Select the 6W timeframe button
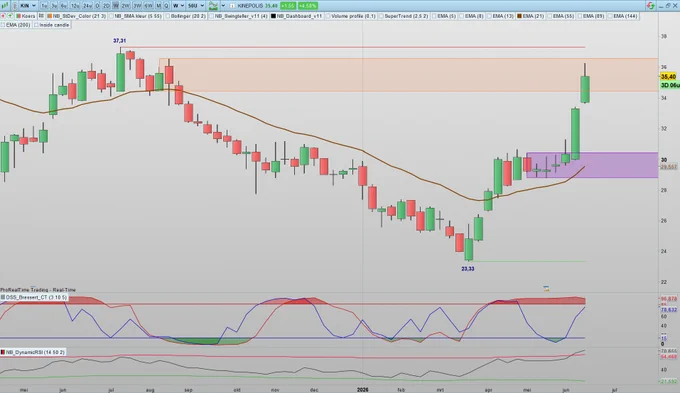This screenshot has width=680, height=393. (x=148, y=6)
